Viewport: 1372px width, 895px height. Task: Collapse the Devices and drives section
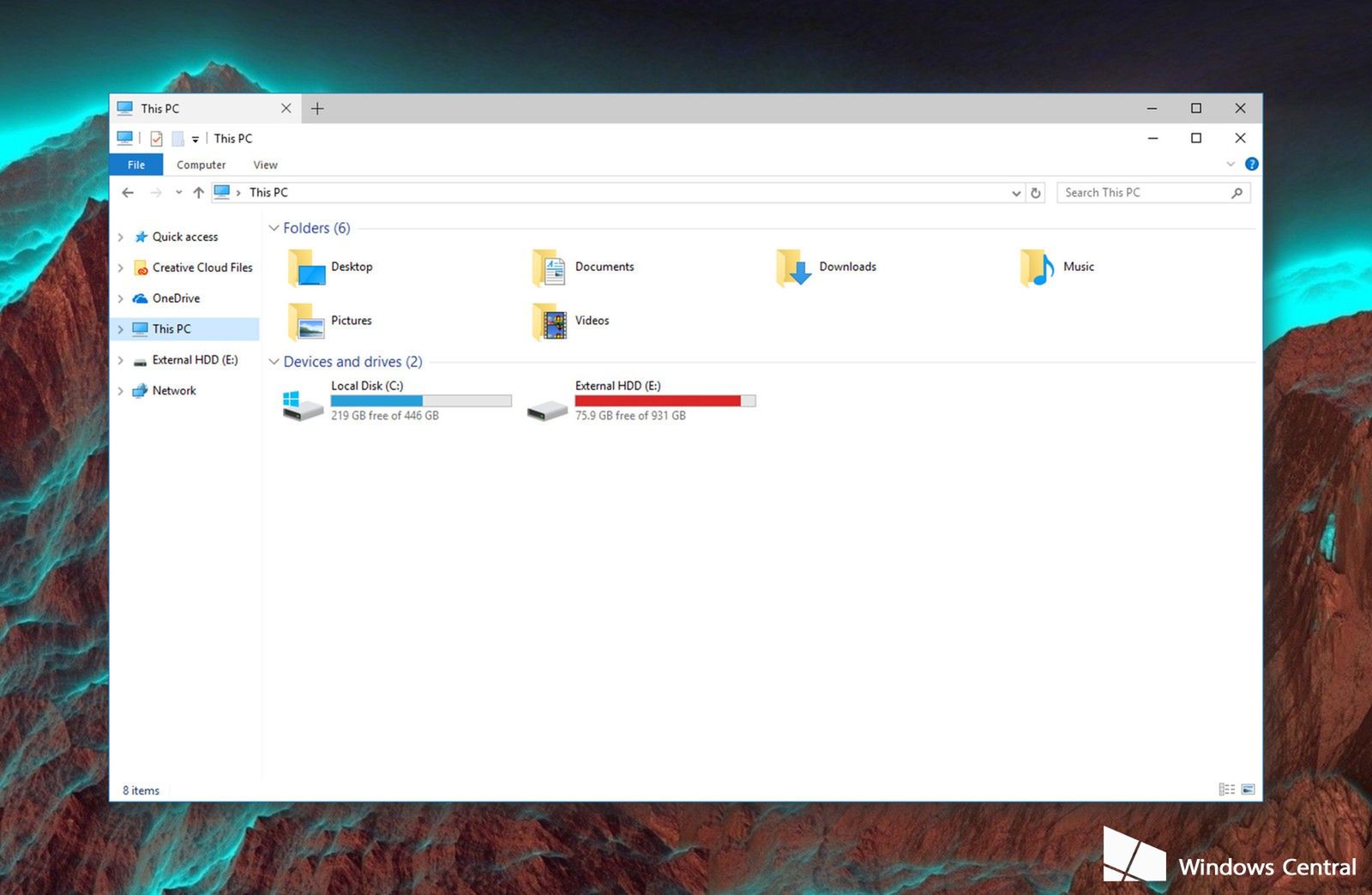pyautogui.click(x=275, y=362)
